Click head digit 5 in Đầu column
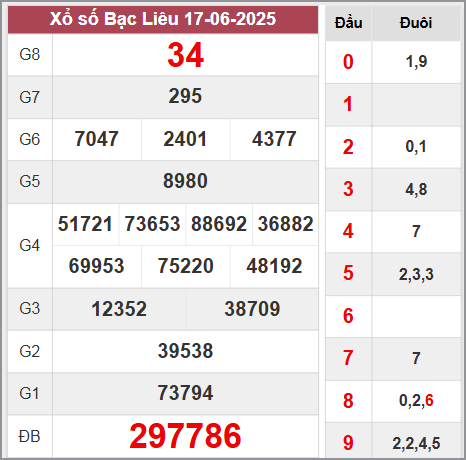466x460 pixels. pos(348,273)
